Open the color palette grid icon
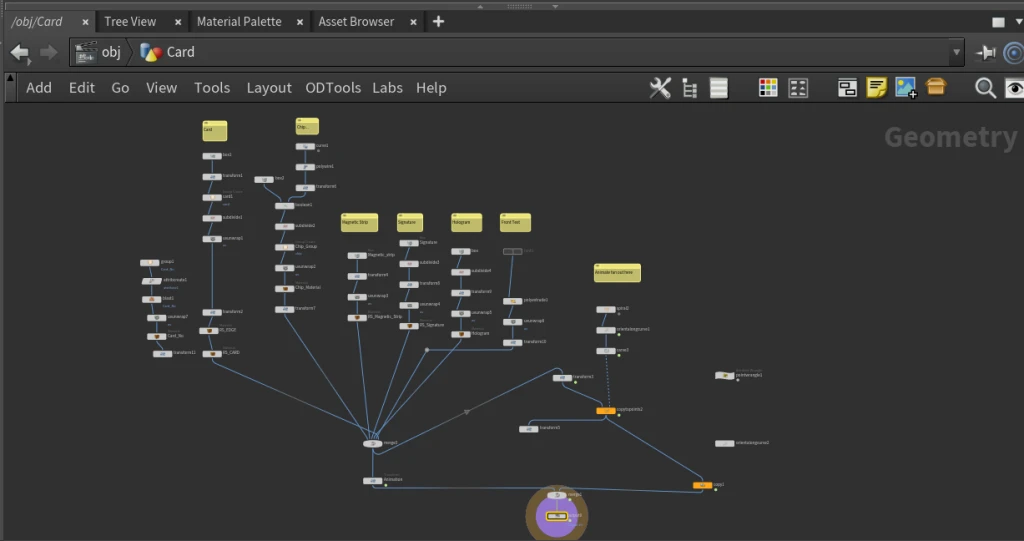Viewport: 1024px width, 541px height. (768, 88)
